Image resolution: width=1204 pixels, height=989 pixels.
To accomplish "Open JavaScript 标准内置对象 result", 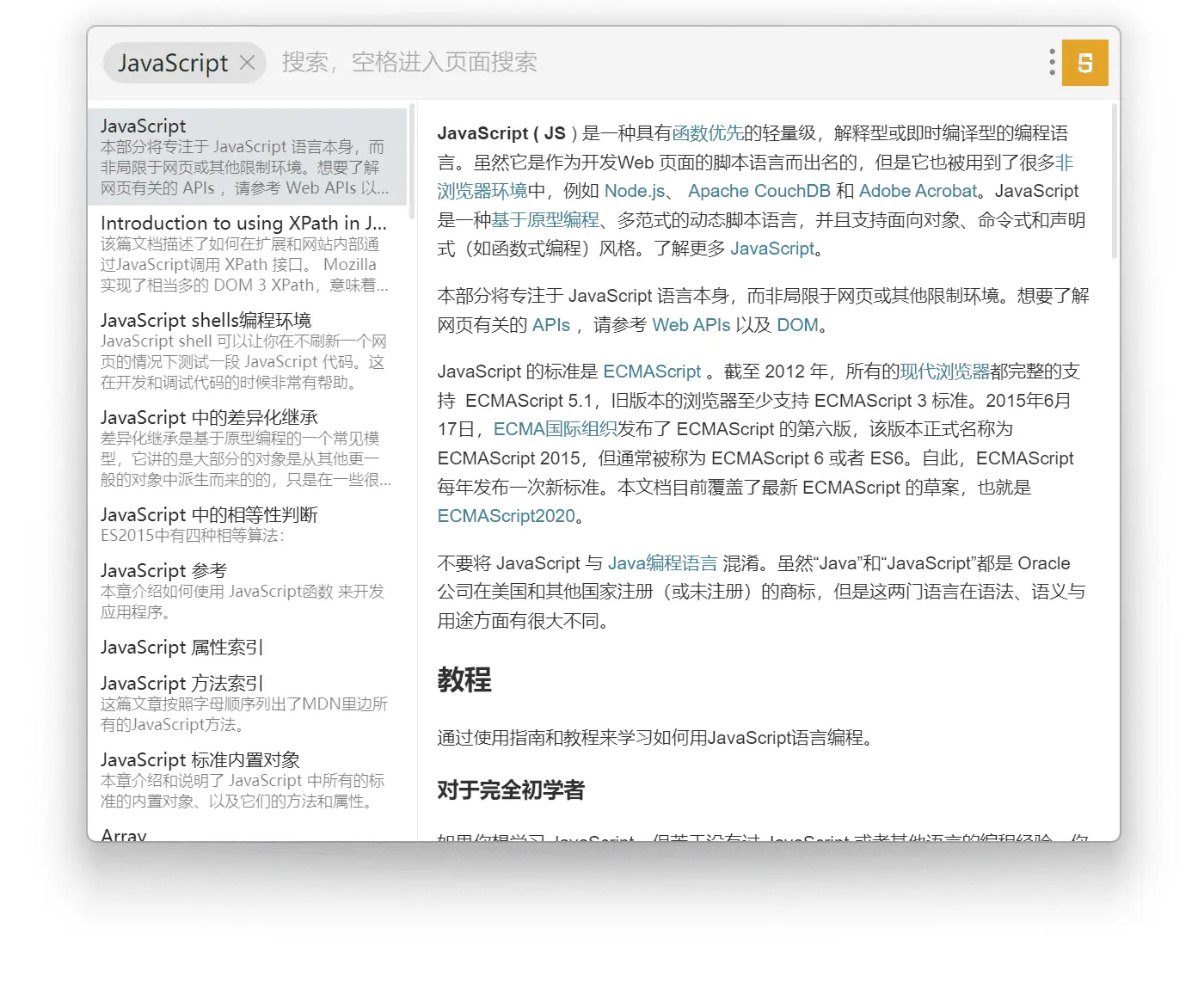I will 248,780.
